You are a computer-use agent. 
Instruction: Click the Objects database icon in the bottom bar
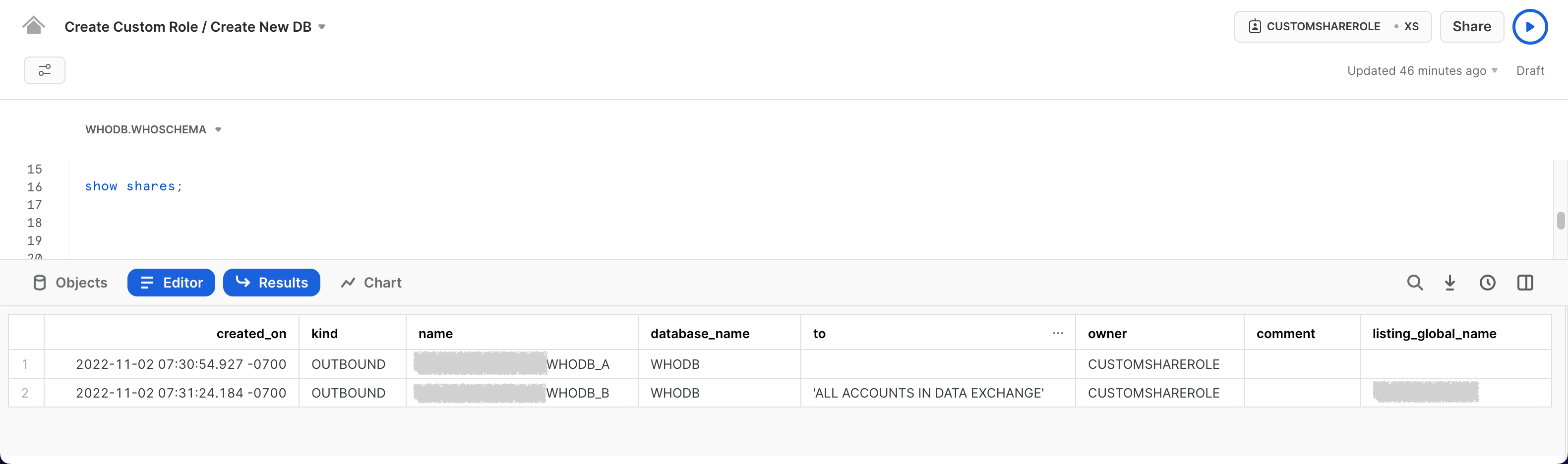39,282
